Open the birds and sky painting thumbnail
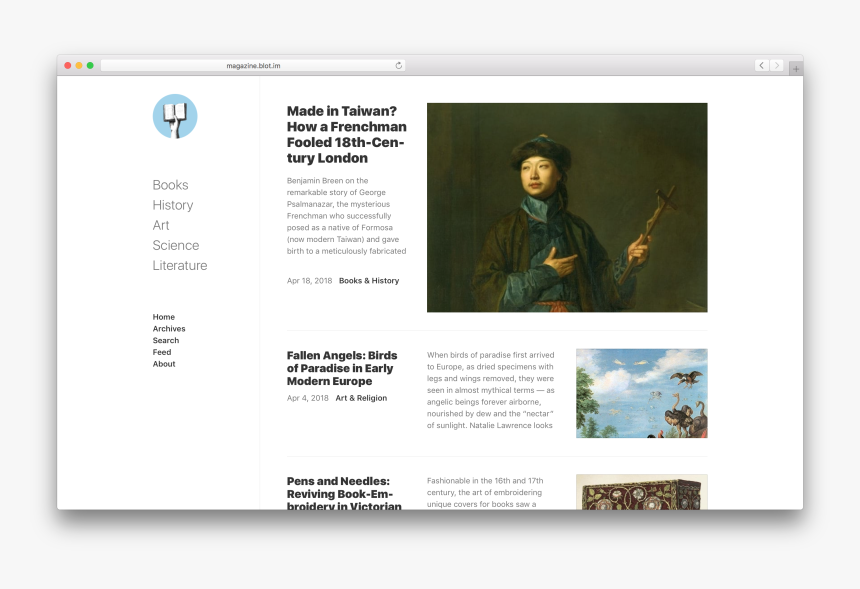The height and width of the screenshot is (589, 860). (642, 393)
